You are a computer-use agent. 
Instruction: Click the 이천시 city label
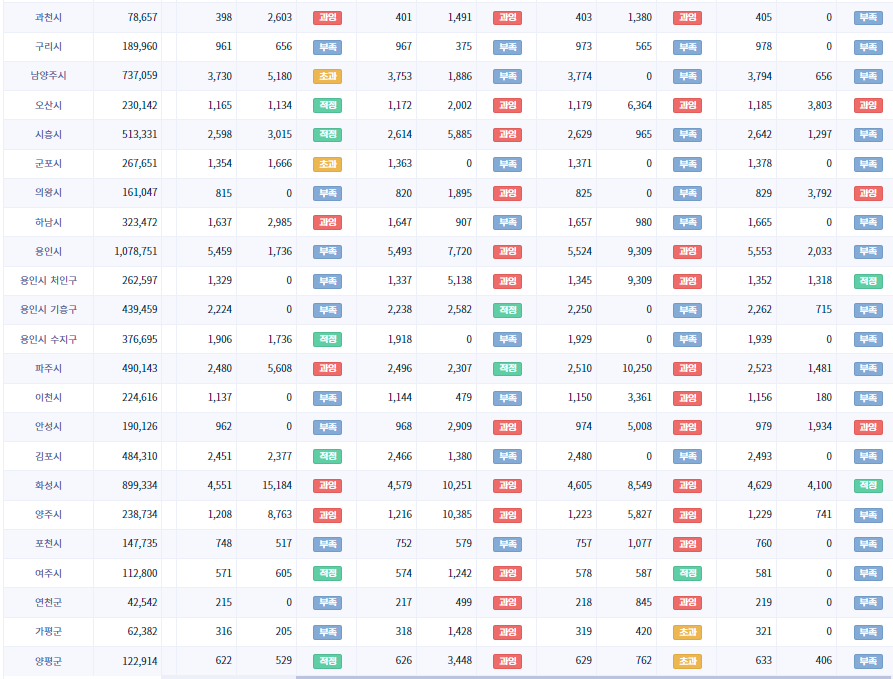click(x=48, y=398)
